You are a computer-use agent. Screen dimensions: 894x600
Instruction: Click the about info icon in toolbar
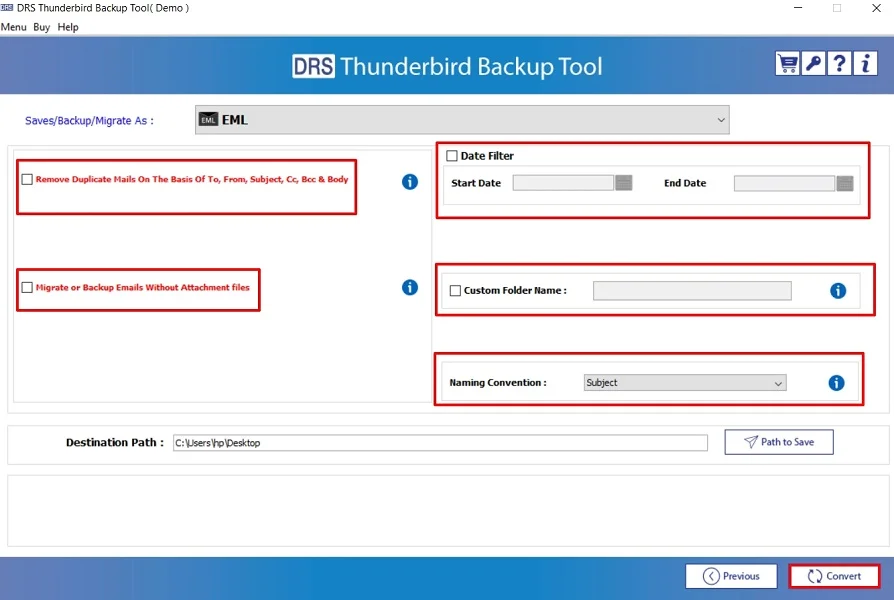pos(864,63)
